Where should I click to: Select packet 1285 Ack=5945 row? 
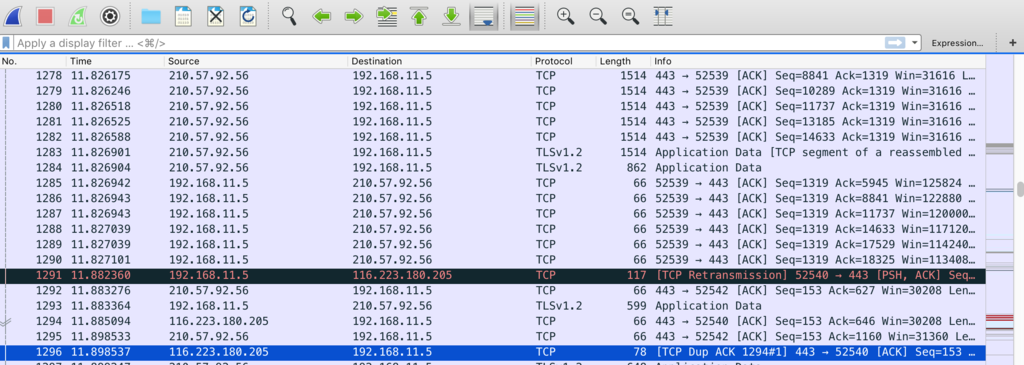tap(492, 183)
